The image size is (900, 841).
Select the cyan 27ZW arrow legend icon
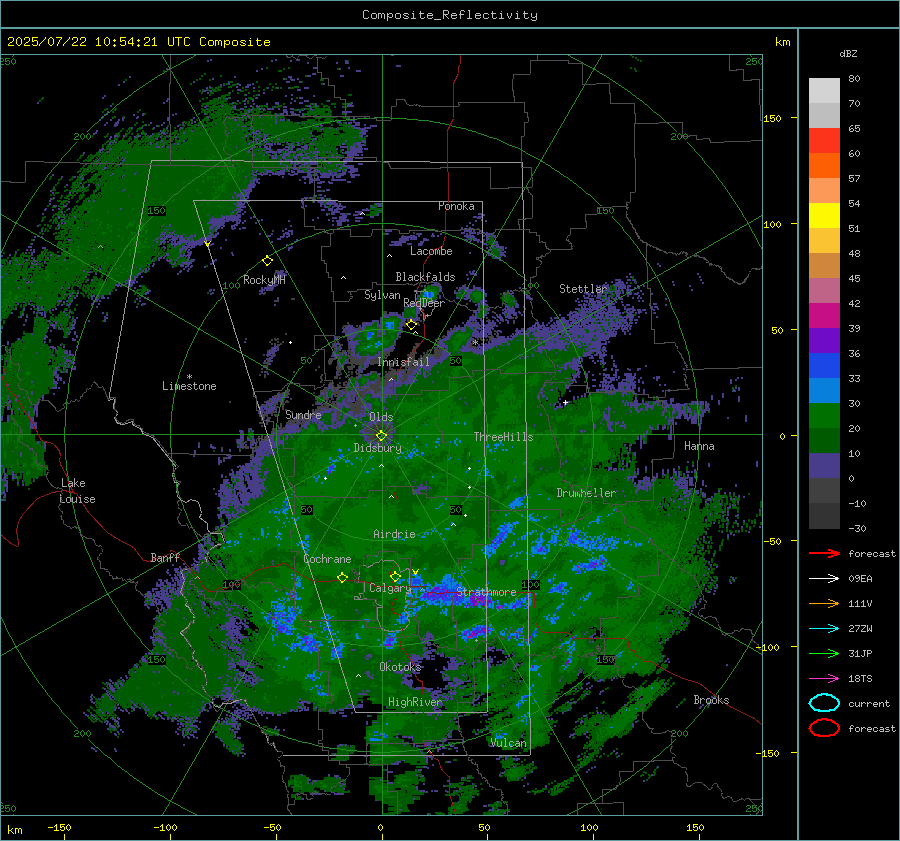(x=824, y=629)
